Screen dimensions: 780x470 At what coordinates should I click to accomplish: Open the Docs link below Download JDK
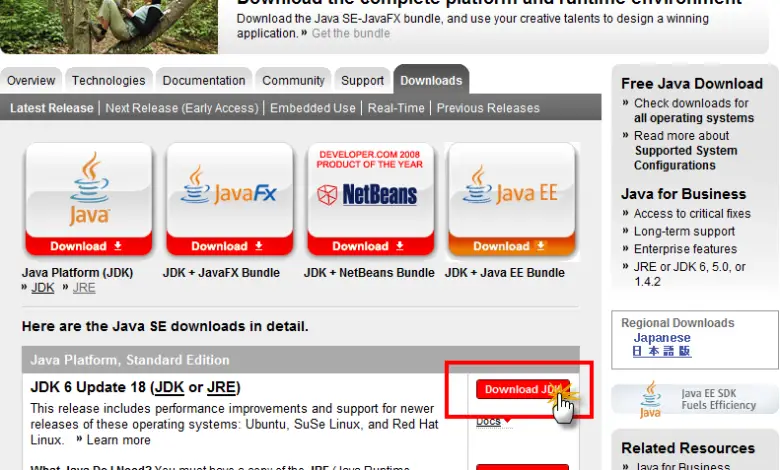pyautogui.click(x=488, y=422)
